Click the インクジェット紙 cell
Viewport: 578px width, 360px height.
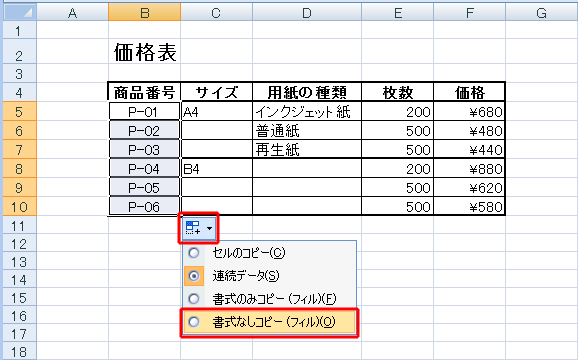[307, 111]
